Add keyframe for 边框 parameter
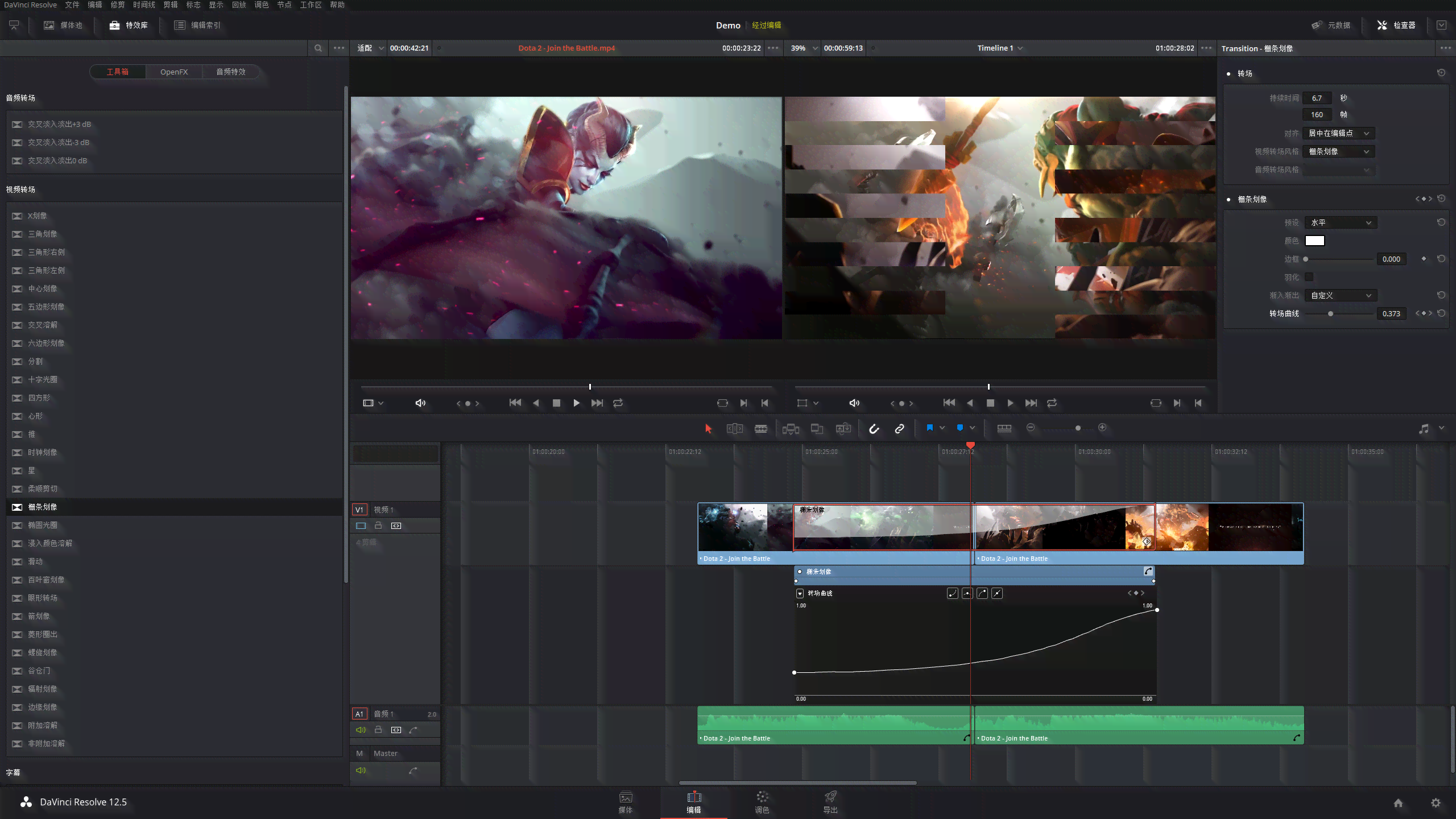The image size is (1456, 819). click(1424, 259)
